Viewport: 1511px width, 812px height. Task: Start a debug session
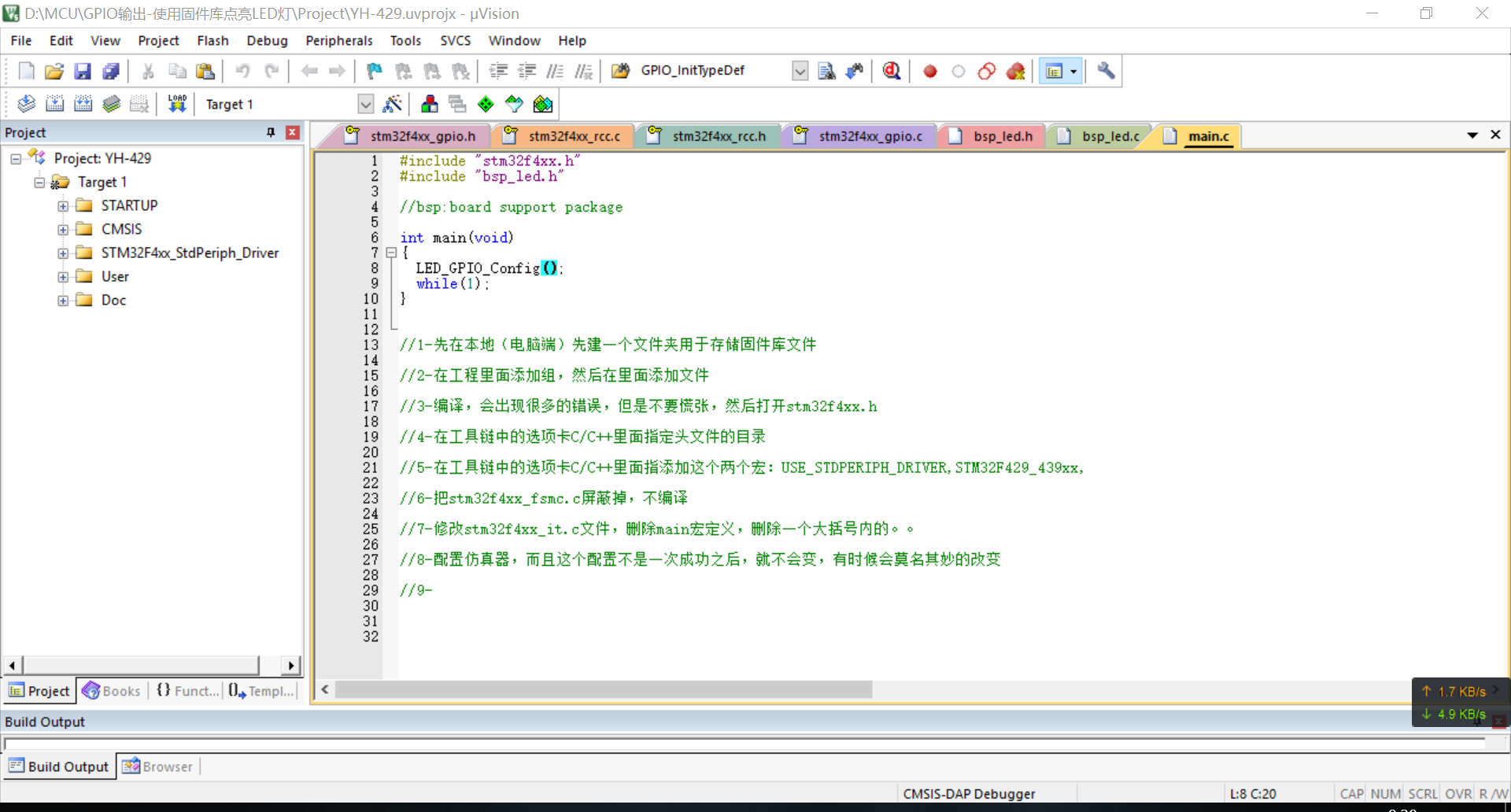tap(890, 71)
